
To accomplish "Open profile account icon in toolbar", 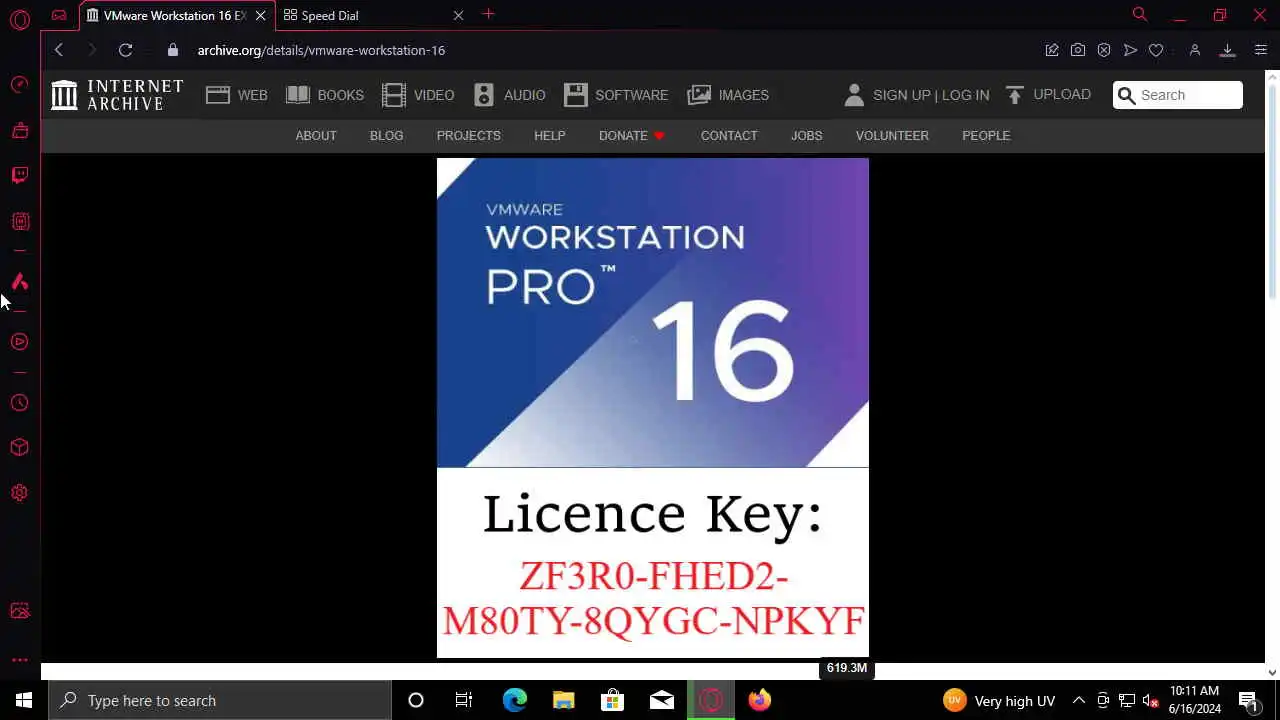I will pyautogui.click(x=1195, y=50).
